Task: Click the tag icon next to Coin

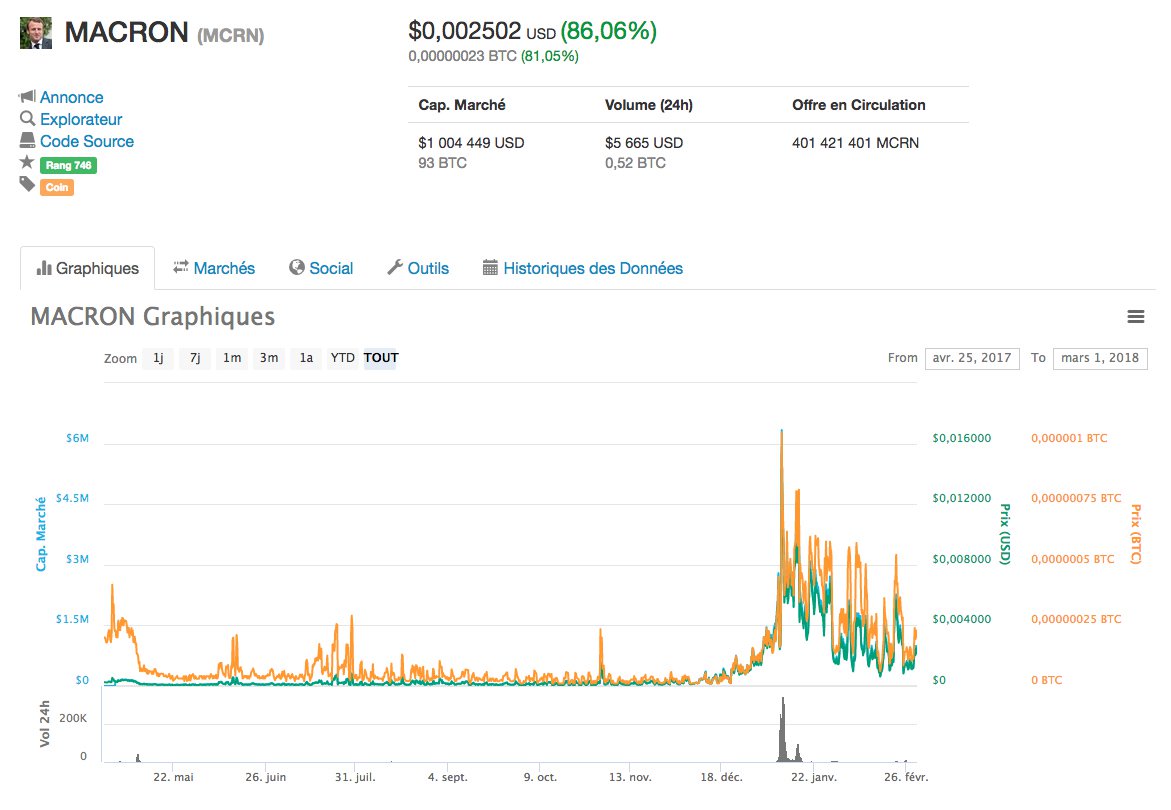Action: pyautogui.click(x=27, y=185)
